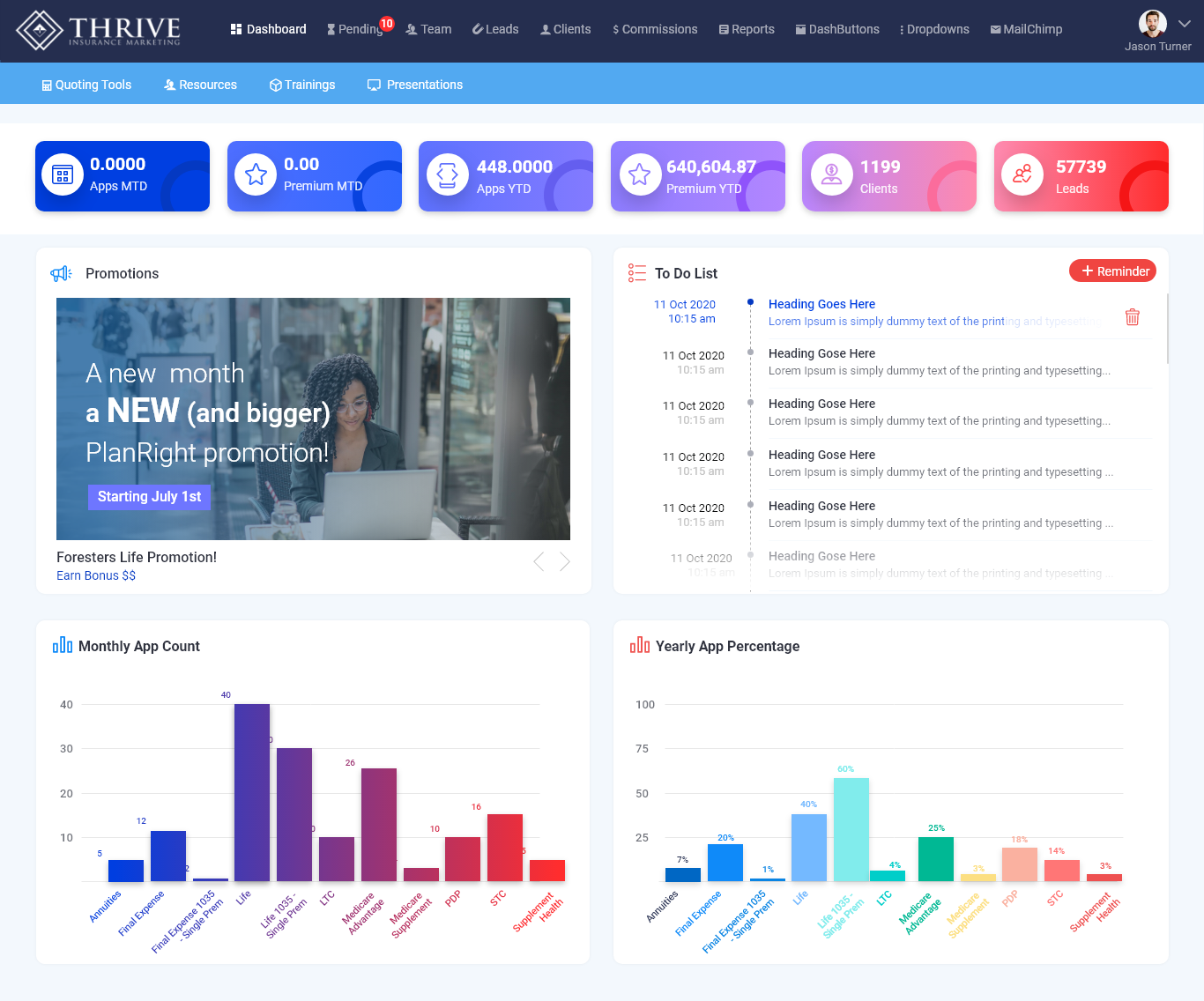Open the 640,604.87 Premium YTD card

(698, 176)
